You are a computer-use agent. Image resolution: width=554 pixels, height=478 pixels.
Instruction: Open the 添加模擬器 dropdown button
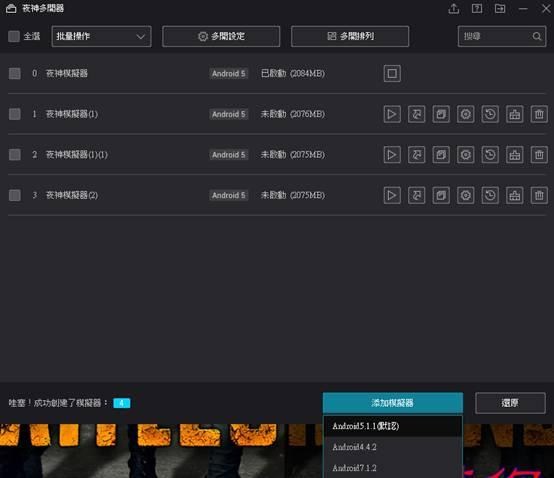(393, 403)
